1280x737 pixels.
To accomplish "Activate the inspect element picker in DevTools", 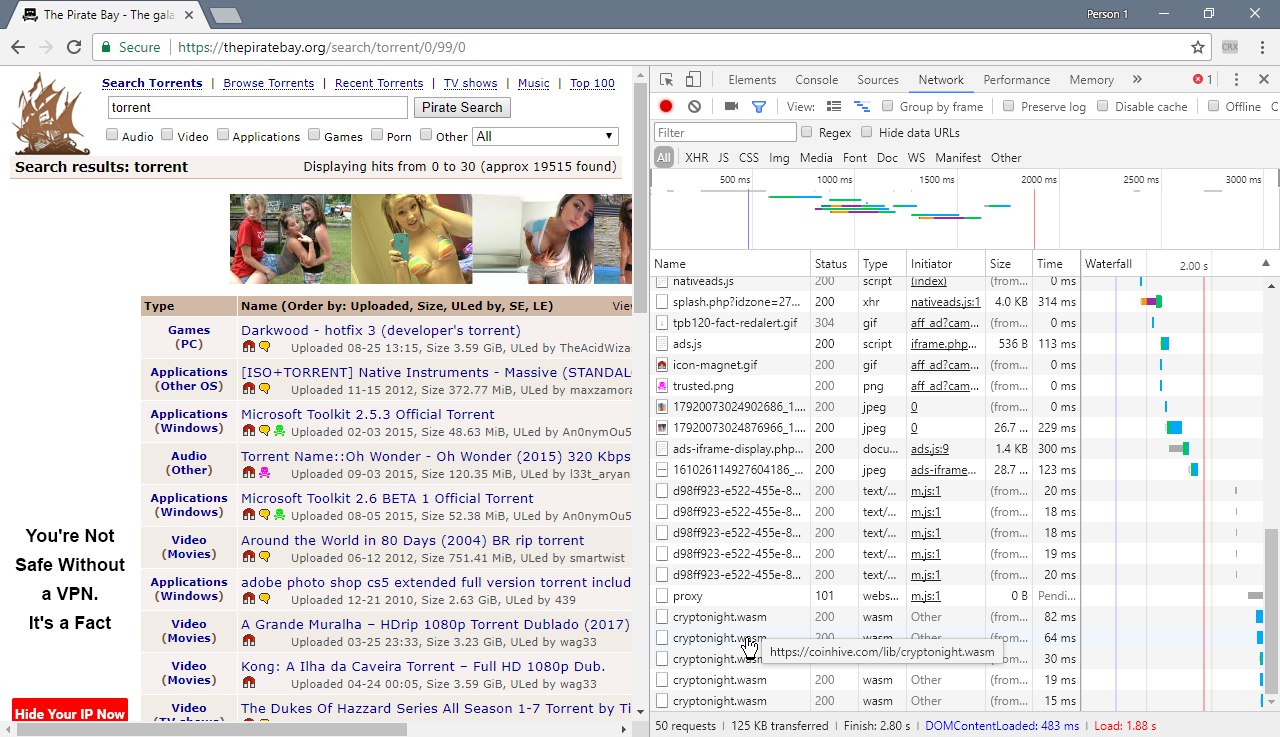I will [x=667, y=80].
